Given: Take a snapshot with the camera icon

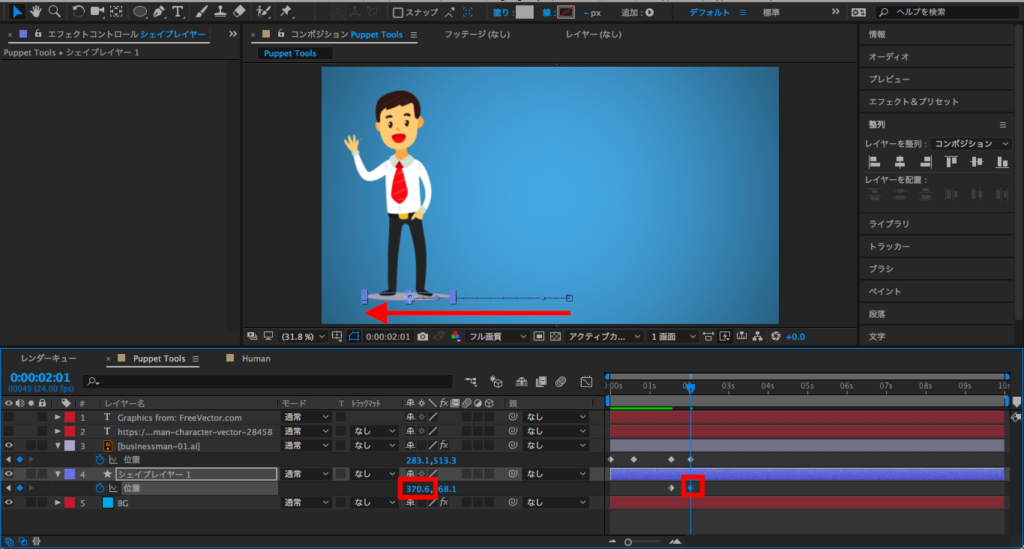Looking at the screenshot, I should coord(424,337).
